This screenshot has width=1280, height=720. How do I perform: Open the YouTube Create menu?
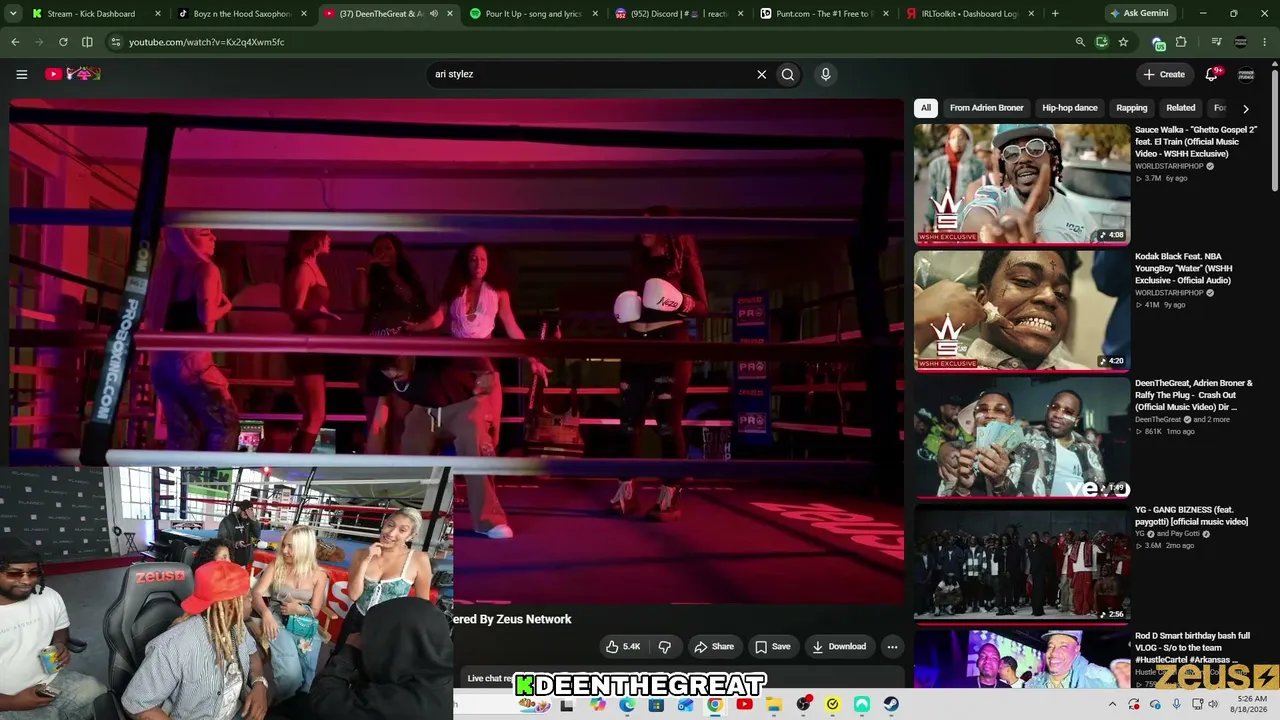click(x=1164, y=74)
